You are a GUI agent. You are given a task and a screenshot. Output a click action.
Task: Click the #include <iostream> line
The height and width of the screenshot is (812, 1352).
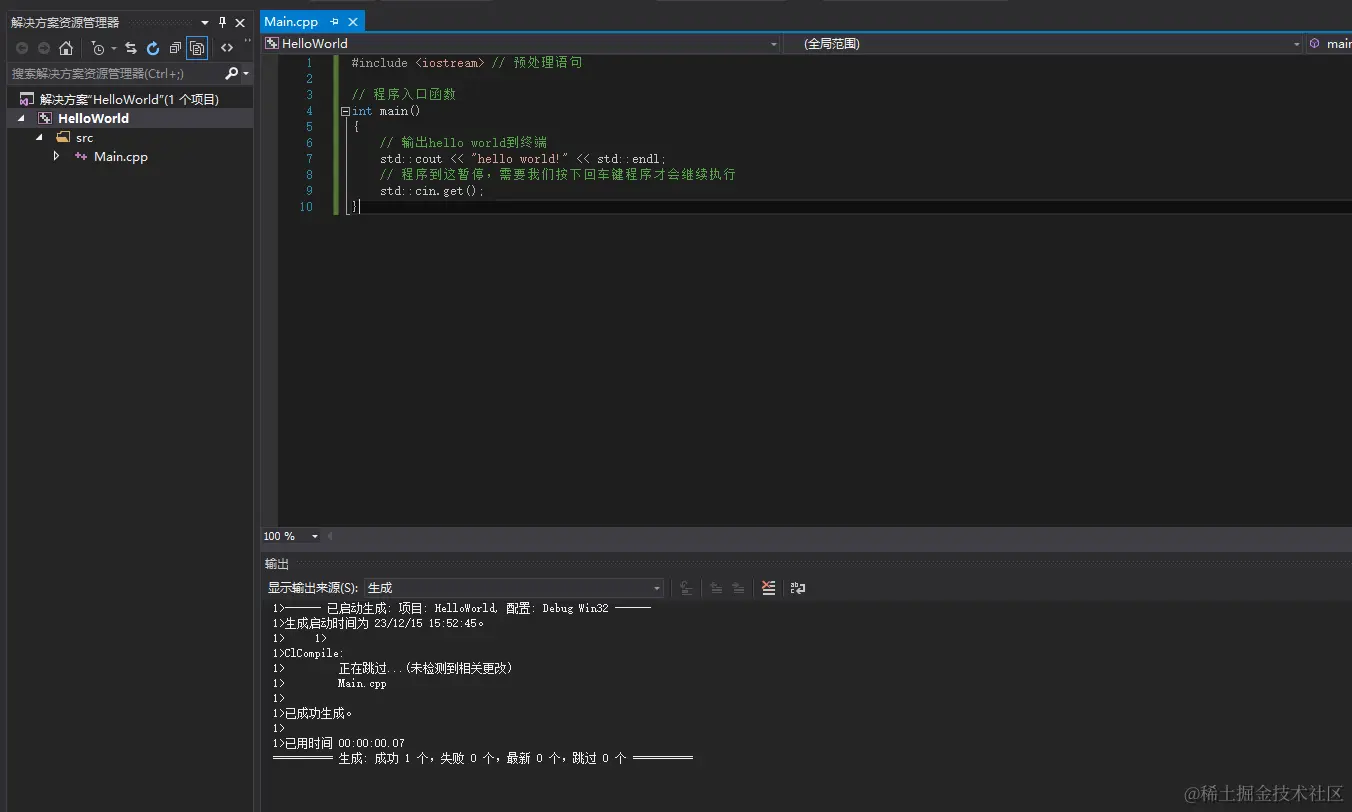point(466,63)
